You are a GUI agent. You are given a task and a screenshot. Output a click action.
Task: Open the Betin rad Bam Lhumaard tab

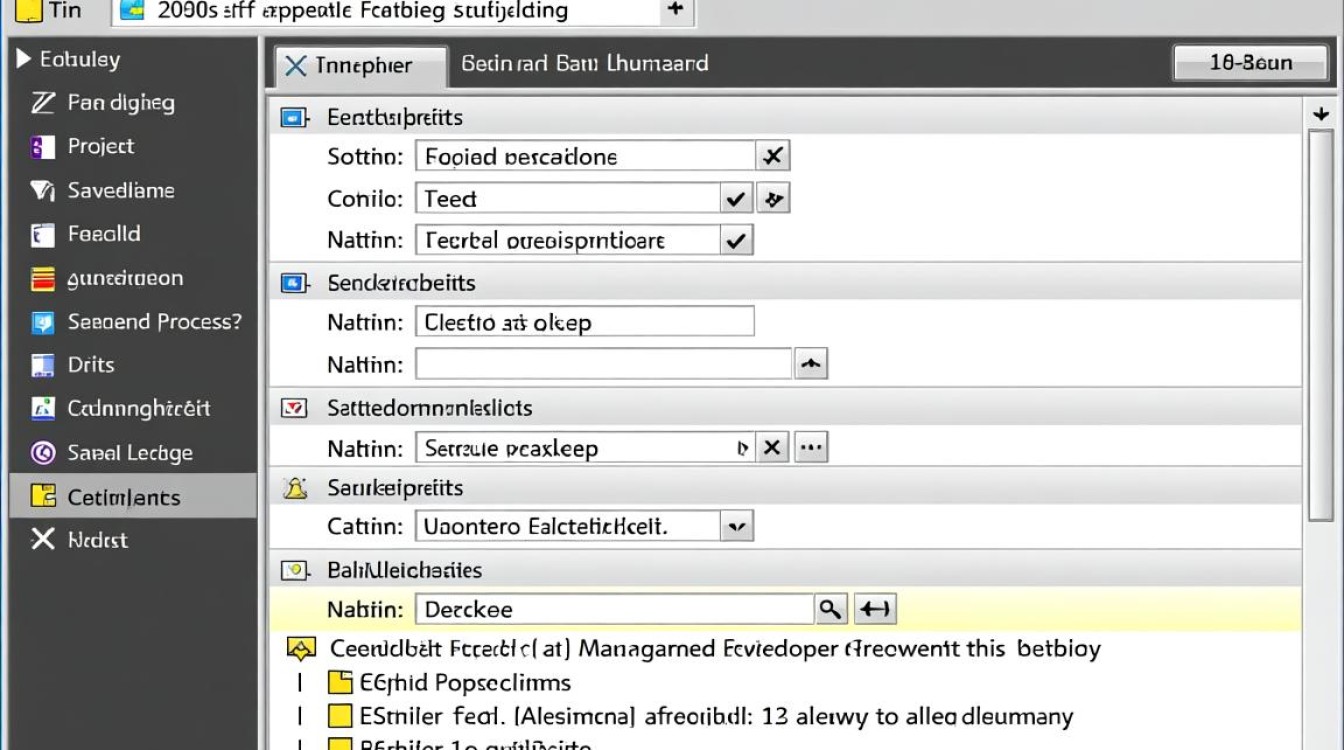[584, 64]
